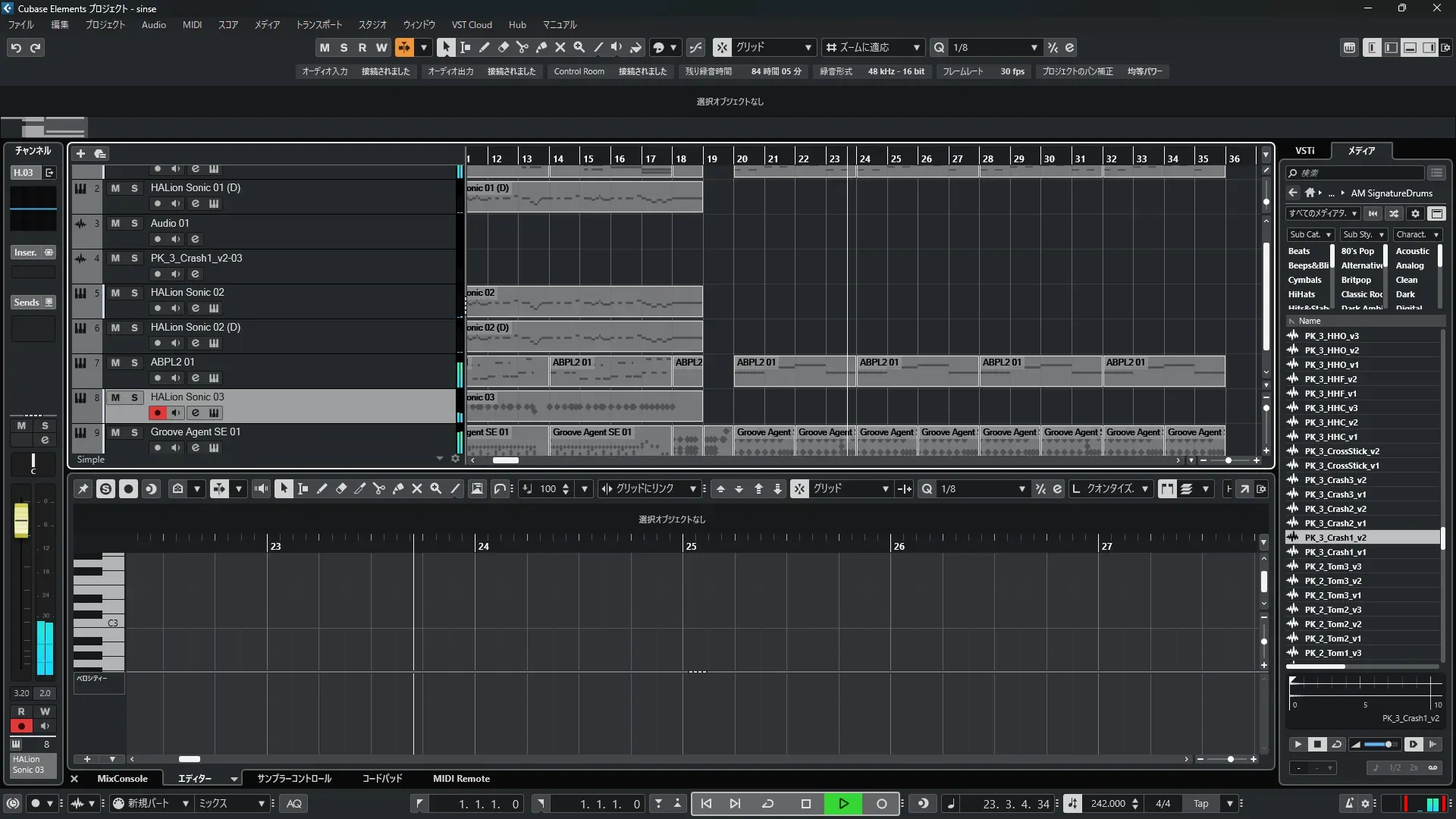Click the Add Track plus icon
1456x819 pixels.
tap(80, 154)
